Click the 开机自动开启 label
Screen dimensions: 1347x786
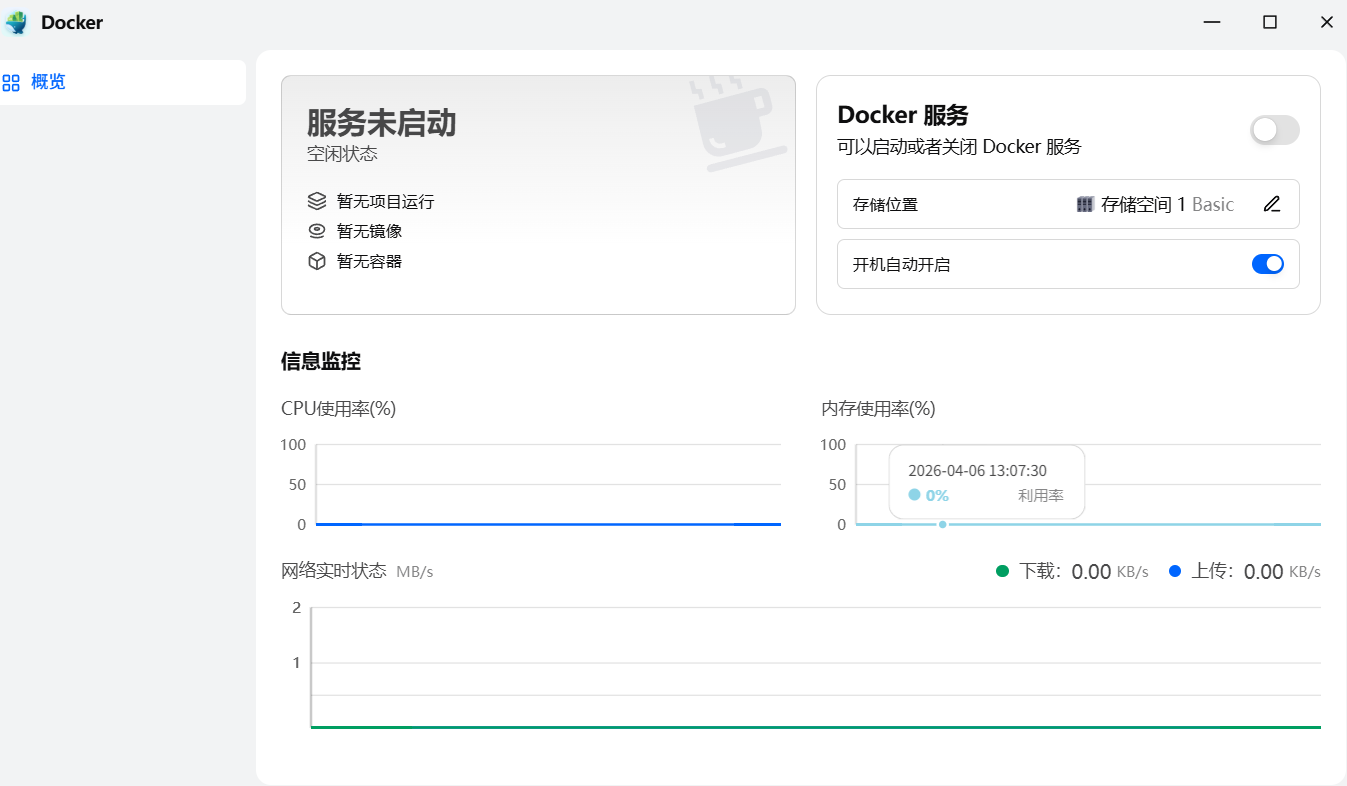[901, 265]
